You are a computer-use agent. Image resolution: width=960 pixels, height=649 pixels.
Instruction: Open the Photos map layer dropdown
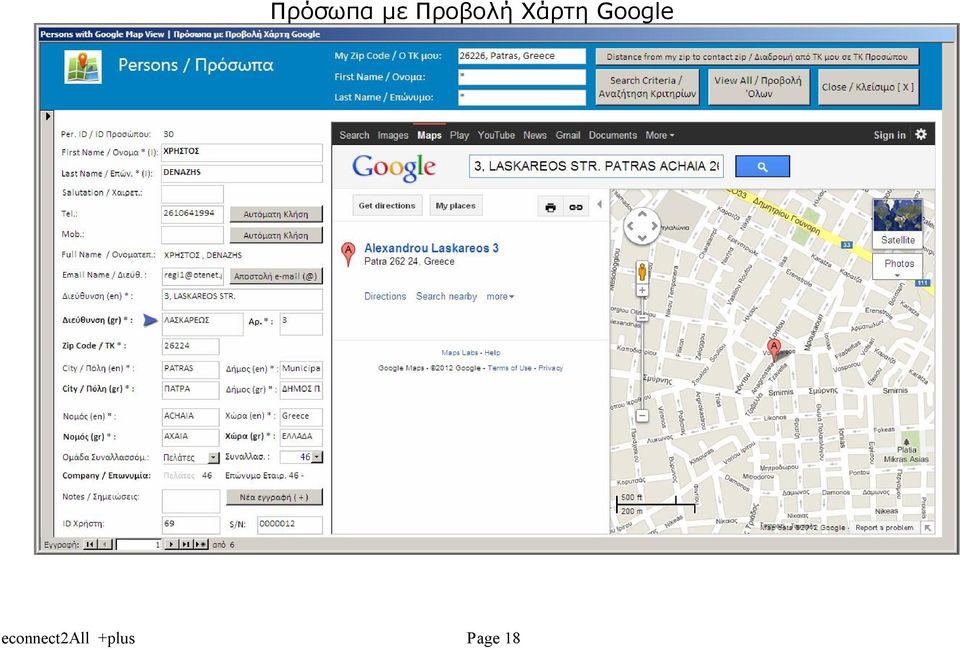tap(898, 266)
